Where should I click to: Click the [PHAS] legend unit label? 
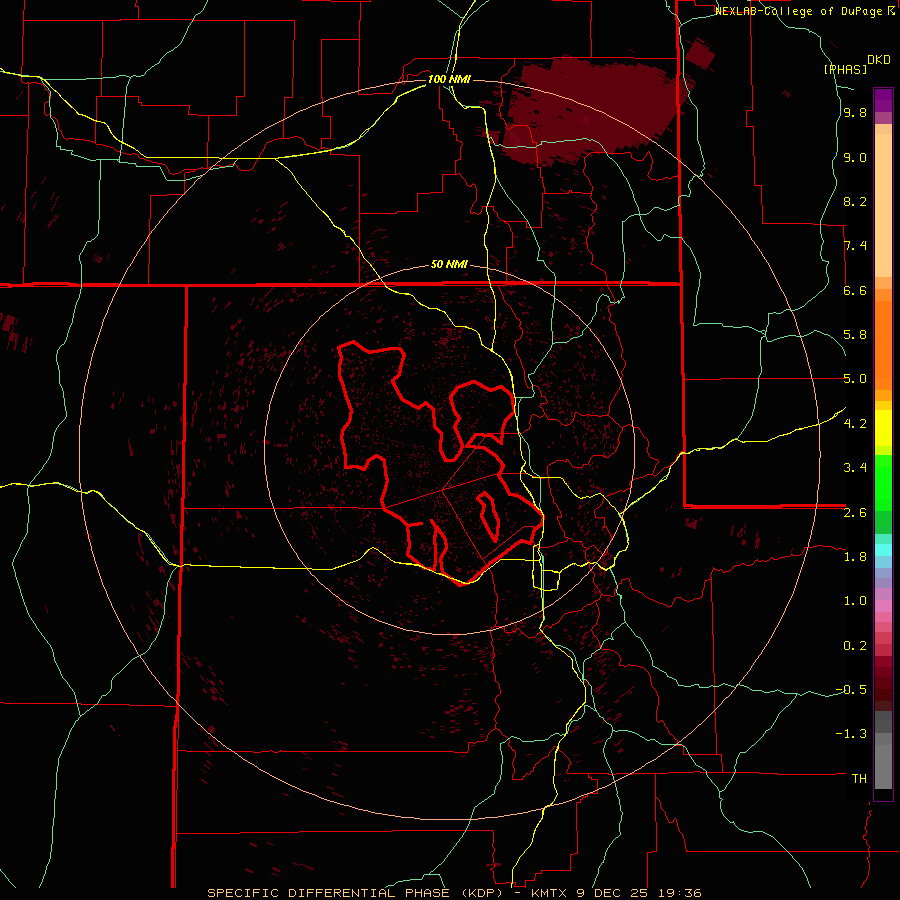[x=845, y=69]
